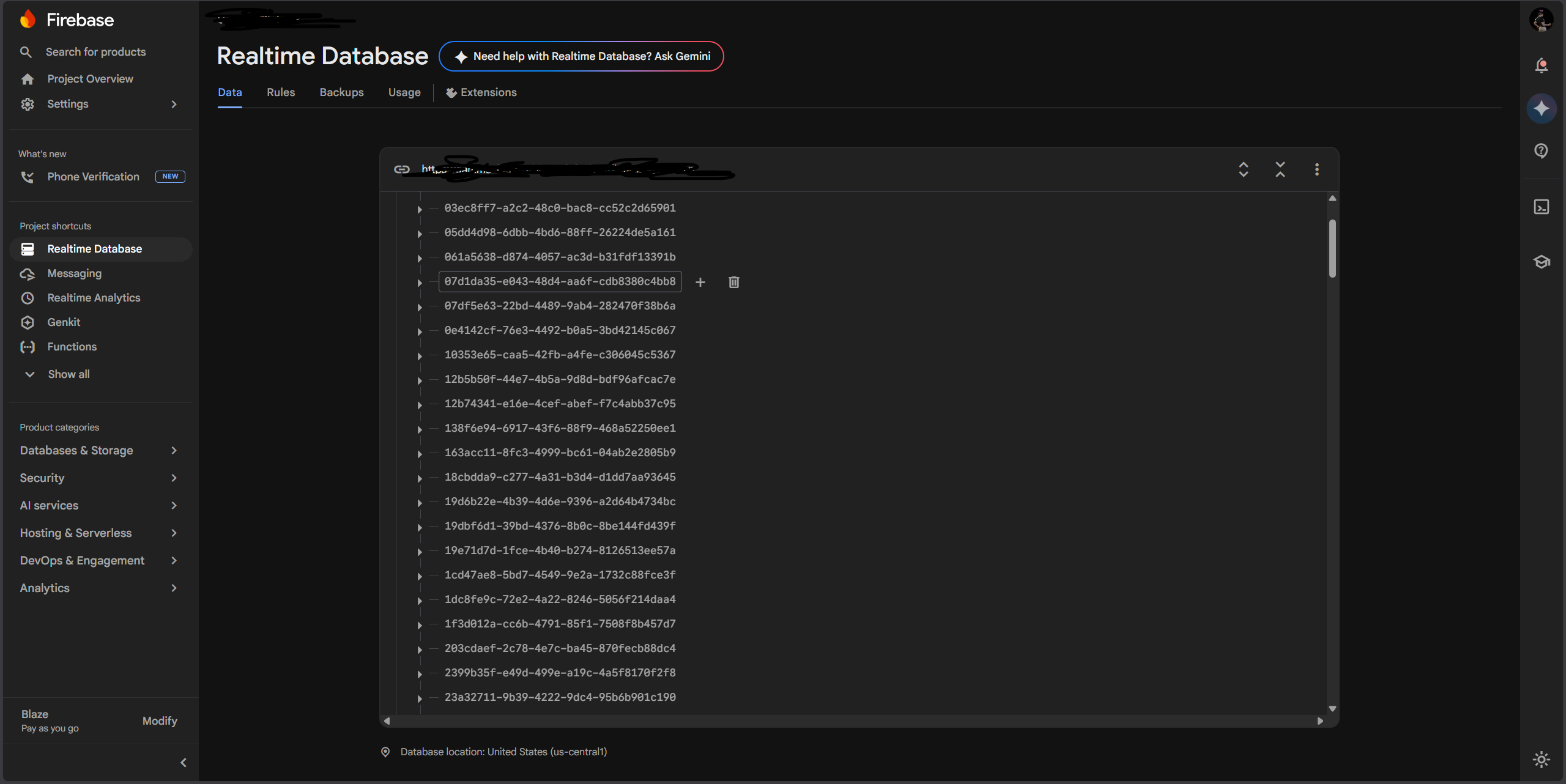
Task: Open the Extensions tab
Action: point(481,92)
